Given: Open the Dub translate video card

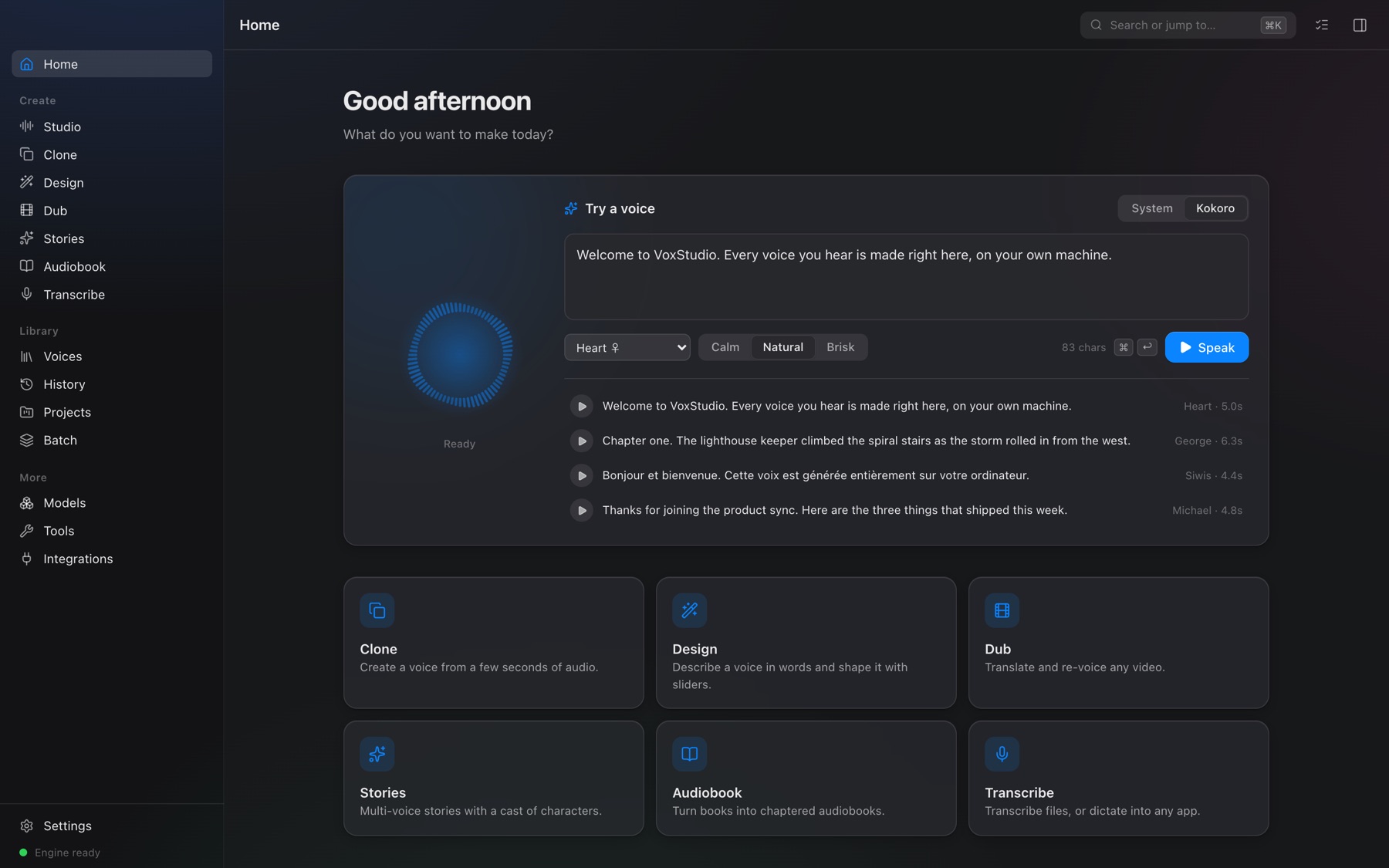Looking at the screenshot, I should coord(1118,643).
